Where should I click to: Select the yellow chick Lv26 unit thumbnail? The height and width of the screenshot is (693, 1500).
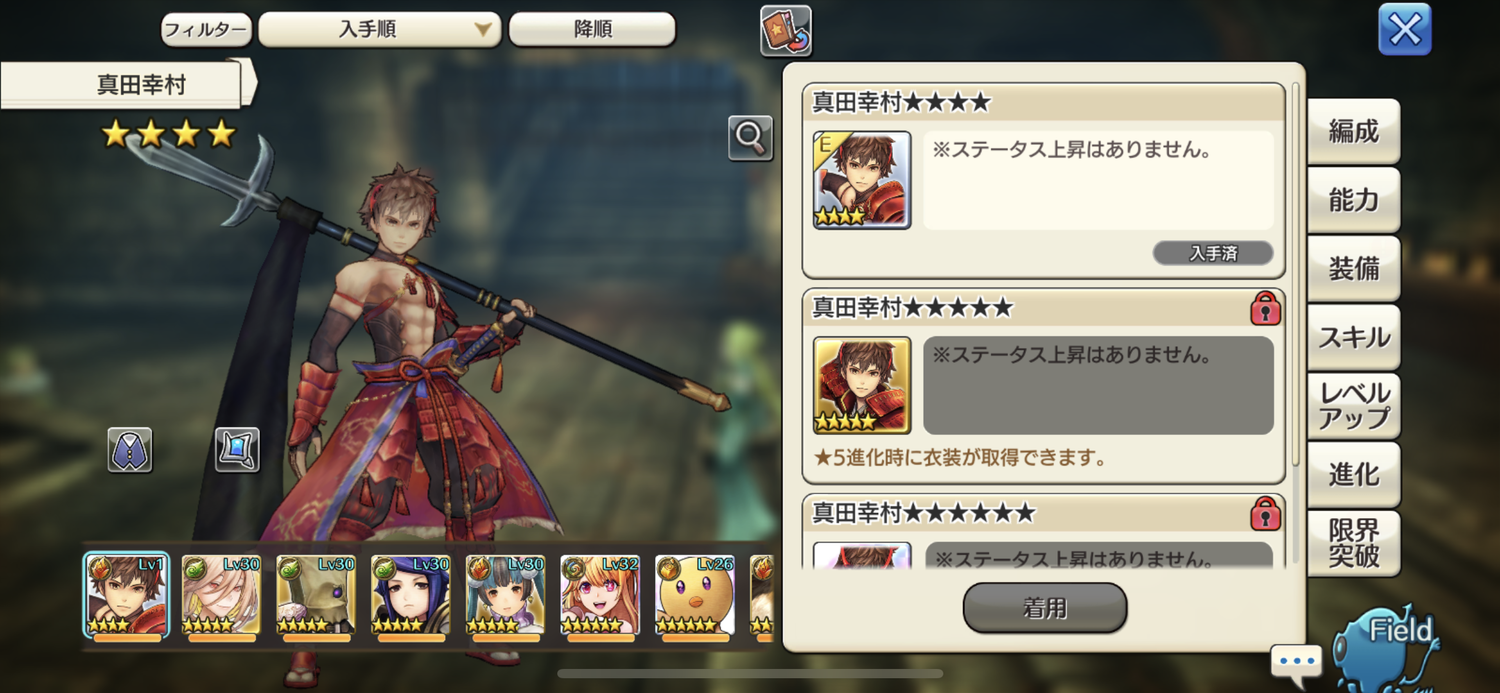pyautogui.click(x=695, y=596)
